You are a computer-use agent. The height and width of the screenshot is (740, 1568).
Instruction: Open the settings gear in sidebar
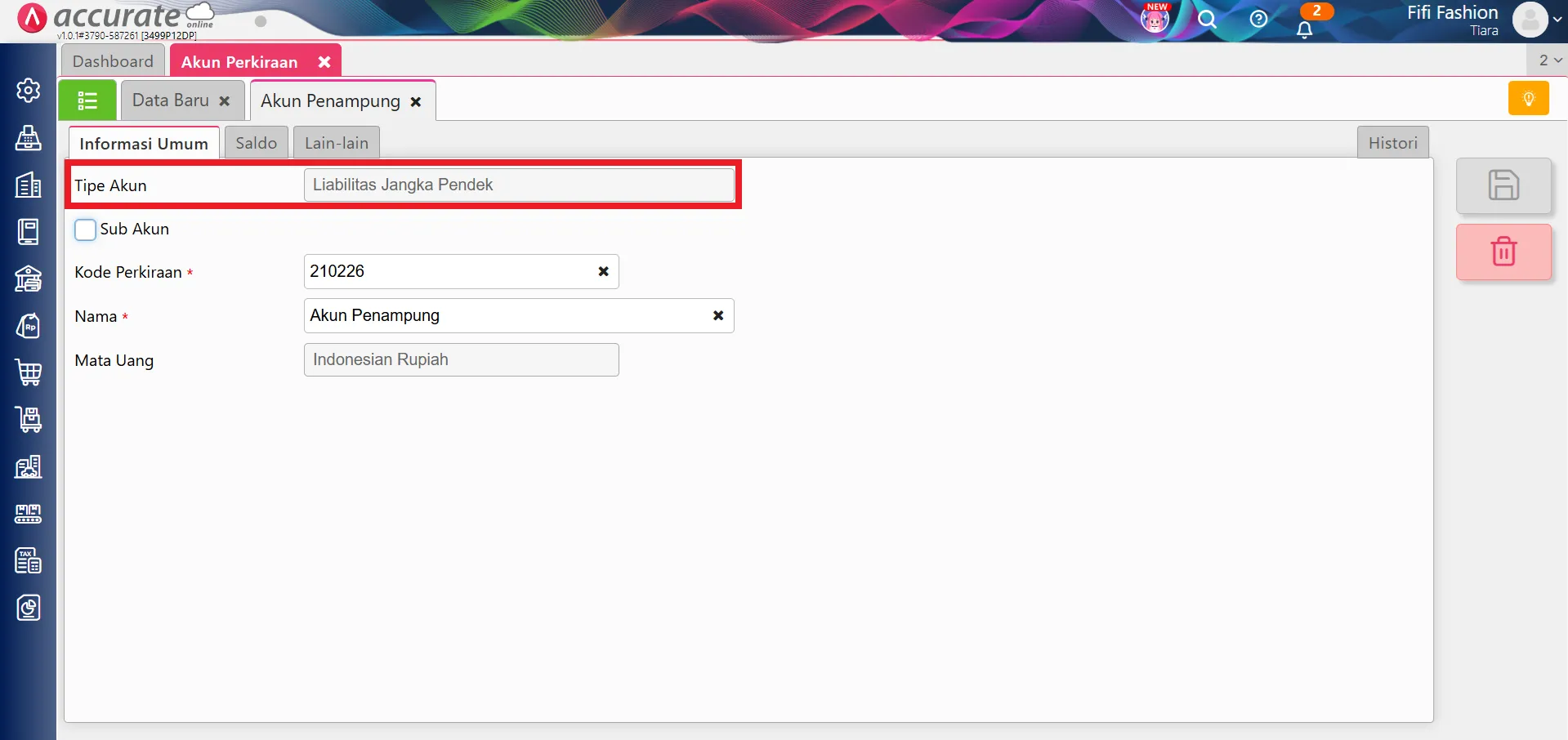click(x=29, y=90)
